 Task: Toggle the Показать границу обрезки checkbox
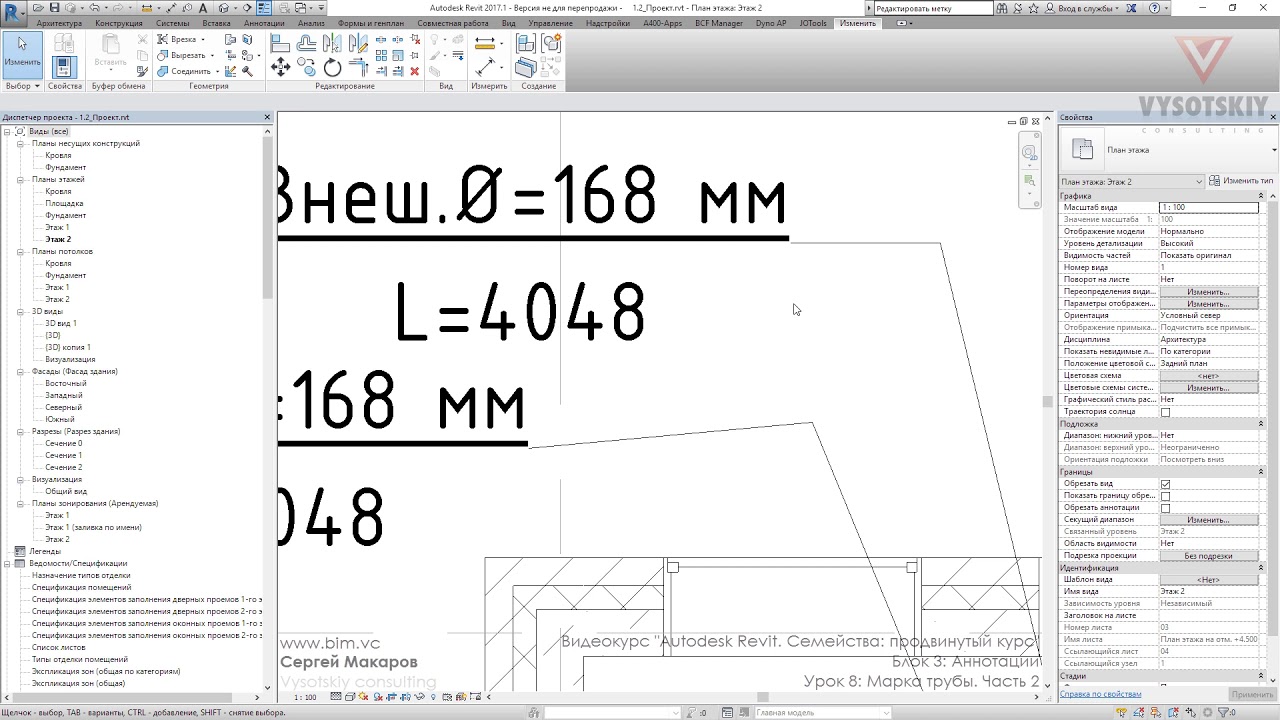pyautogui.click(x=1165, y=496)
